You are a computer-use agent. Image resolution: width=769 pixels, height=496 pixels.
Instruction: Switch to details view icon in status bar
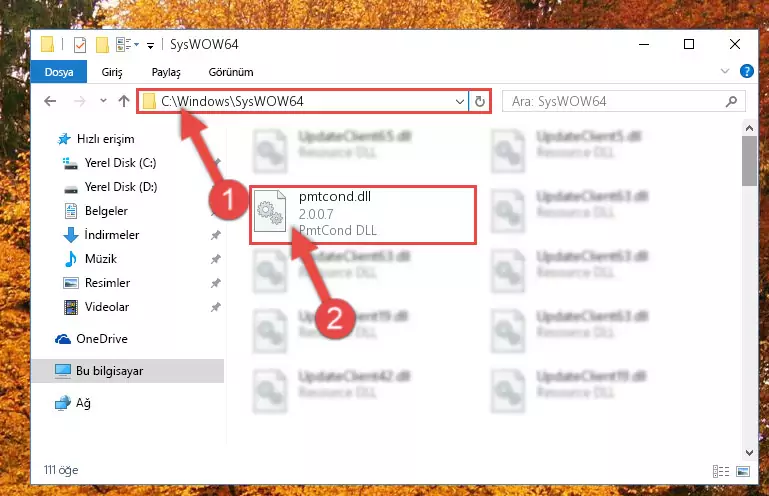click(x=720, y=471)
